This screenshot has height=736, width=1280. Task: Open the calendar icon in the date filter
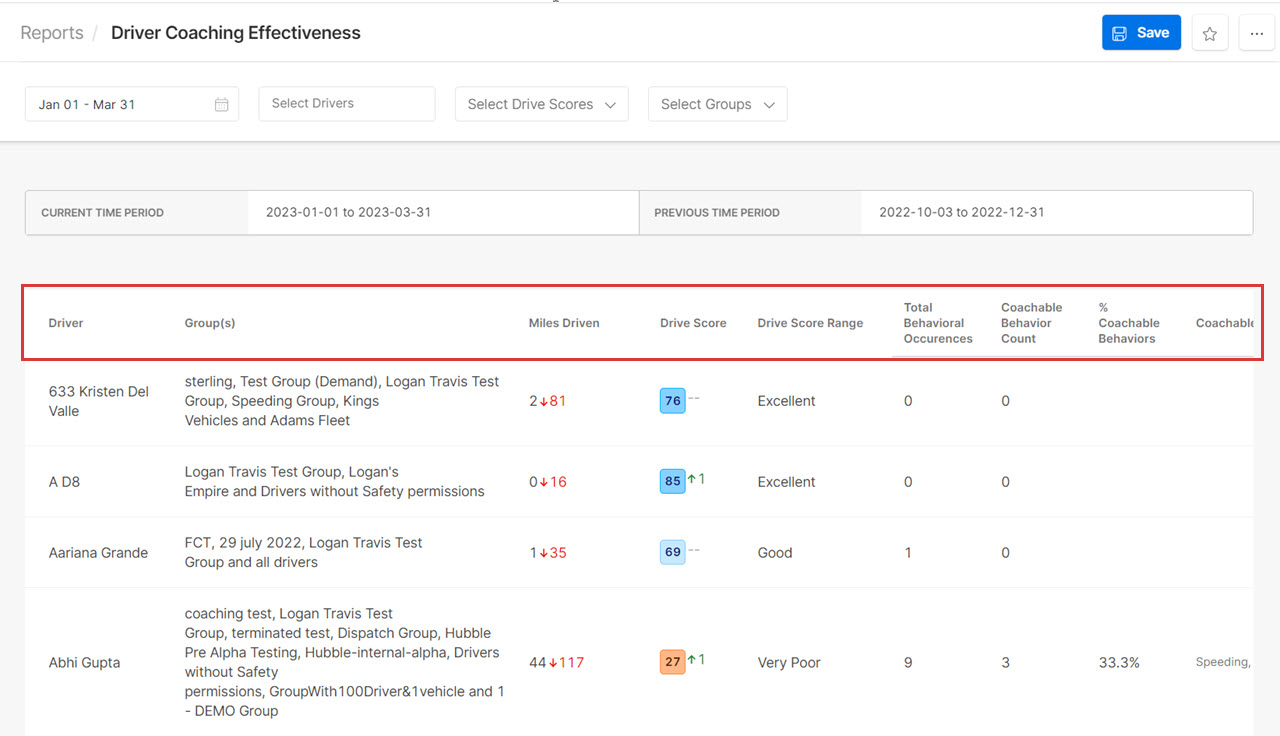[x=221, y=103]
